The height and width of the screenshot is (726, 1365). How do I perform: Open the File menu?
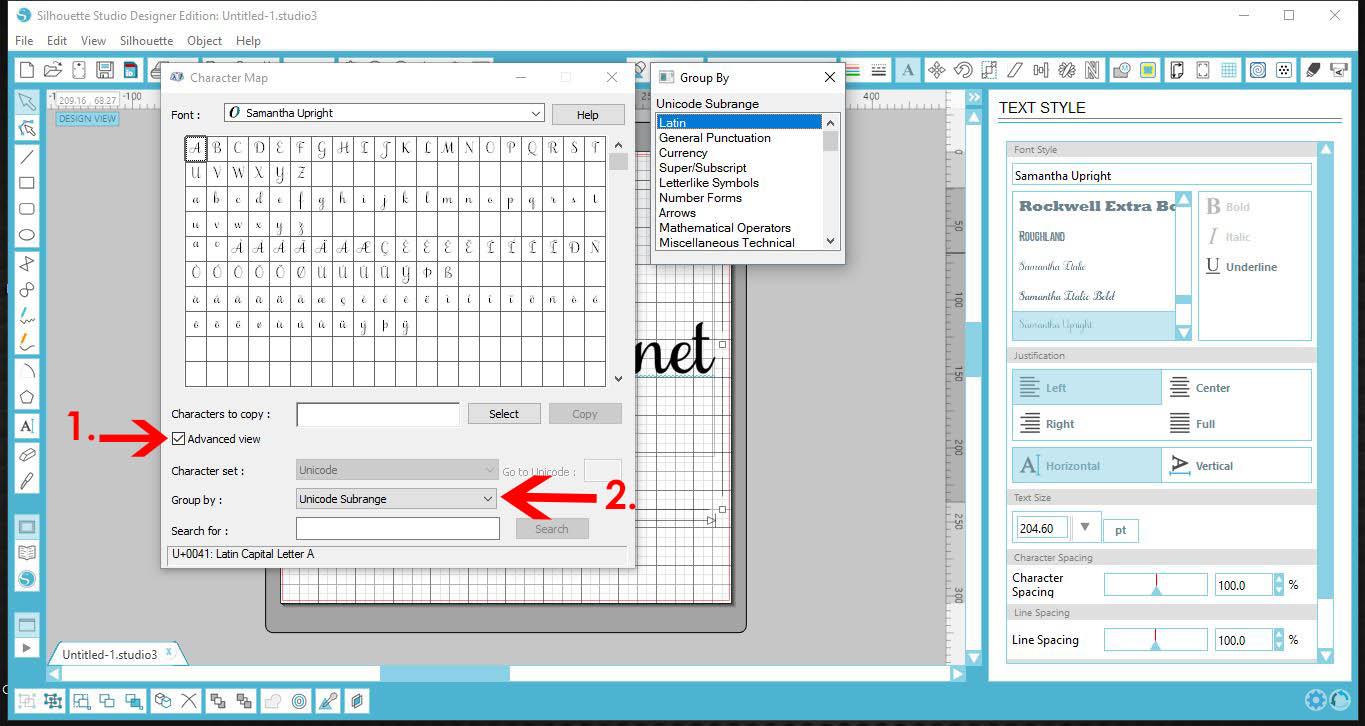pos(24,41)
